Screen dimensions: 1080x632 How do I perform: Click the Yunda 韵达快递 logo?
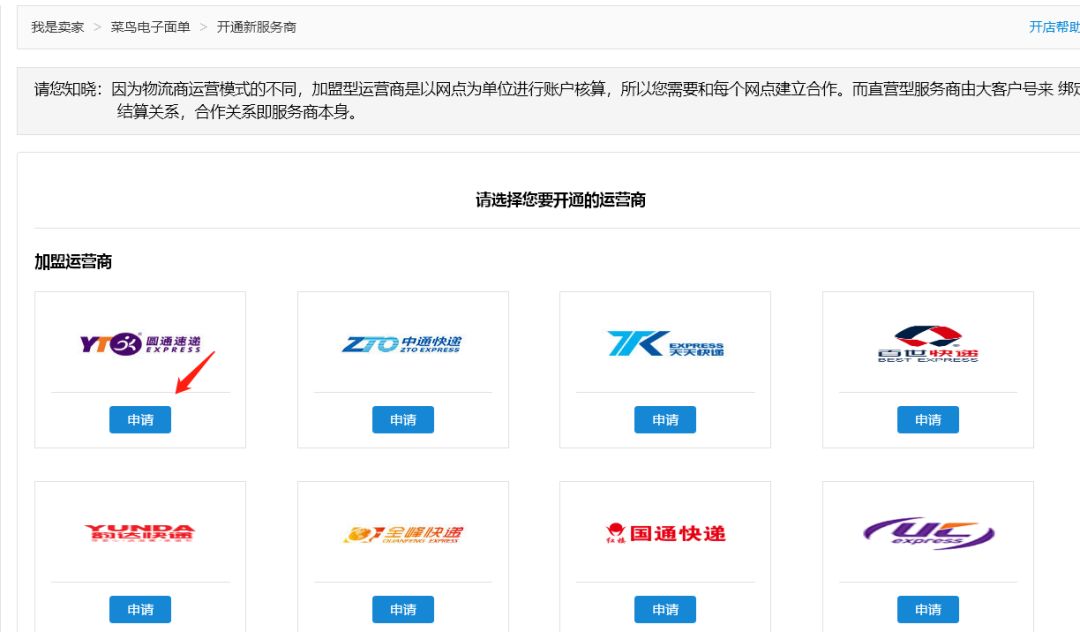140,533
